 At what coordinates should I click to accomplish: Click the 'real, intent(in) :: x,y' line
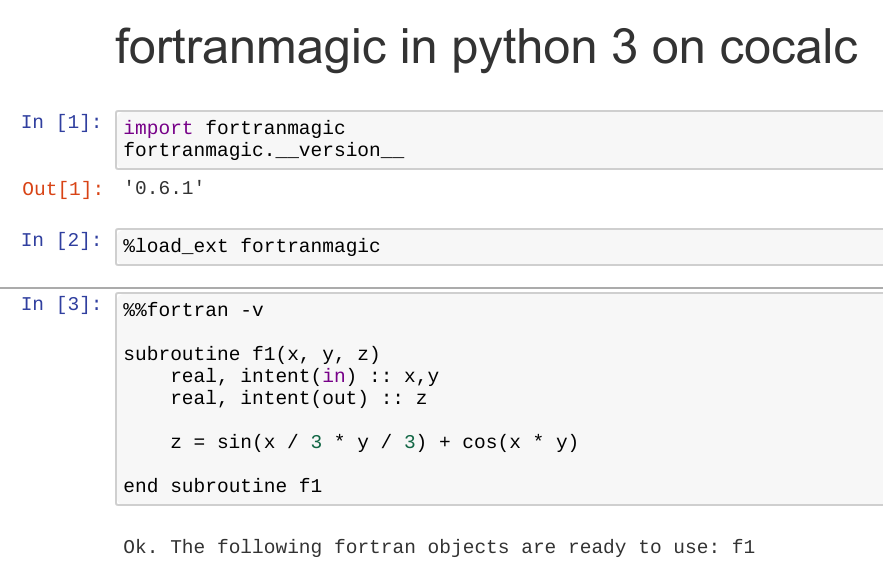(x=304, y=376)
